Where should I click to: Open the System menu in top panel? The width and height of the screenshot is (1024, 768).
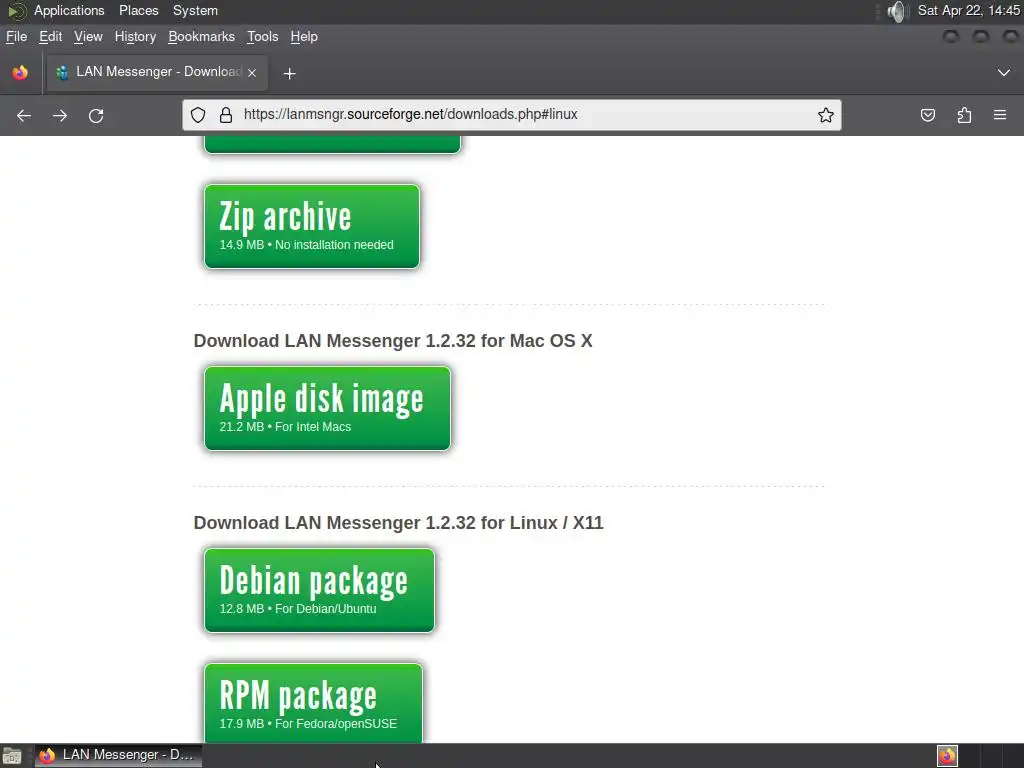[195, 10]
